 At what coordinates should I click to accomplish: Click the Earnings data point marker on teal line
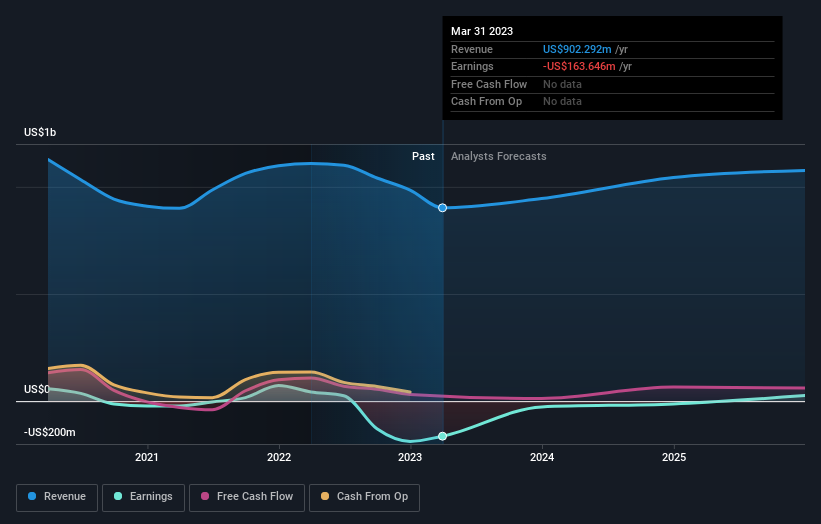[442, 436]
